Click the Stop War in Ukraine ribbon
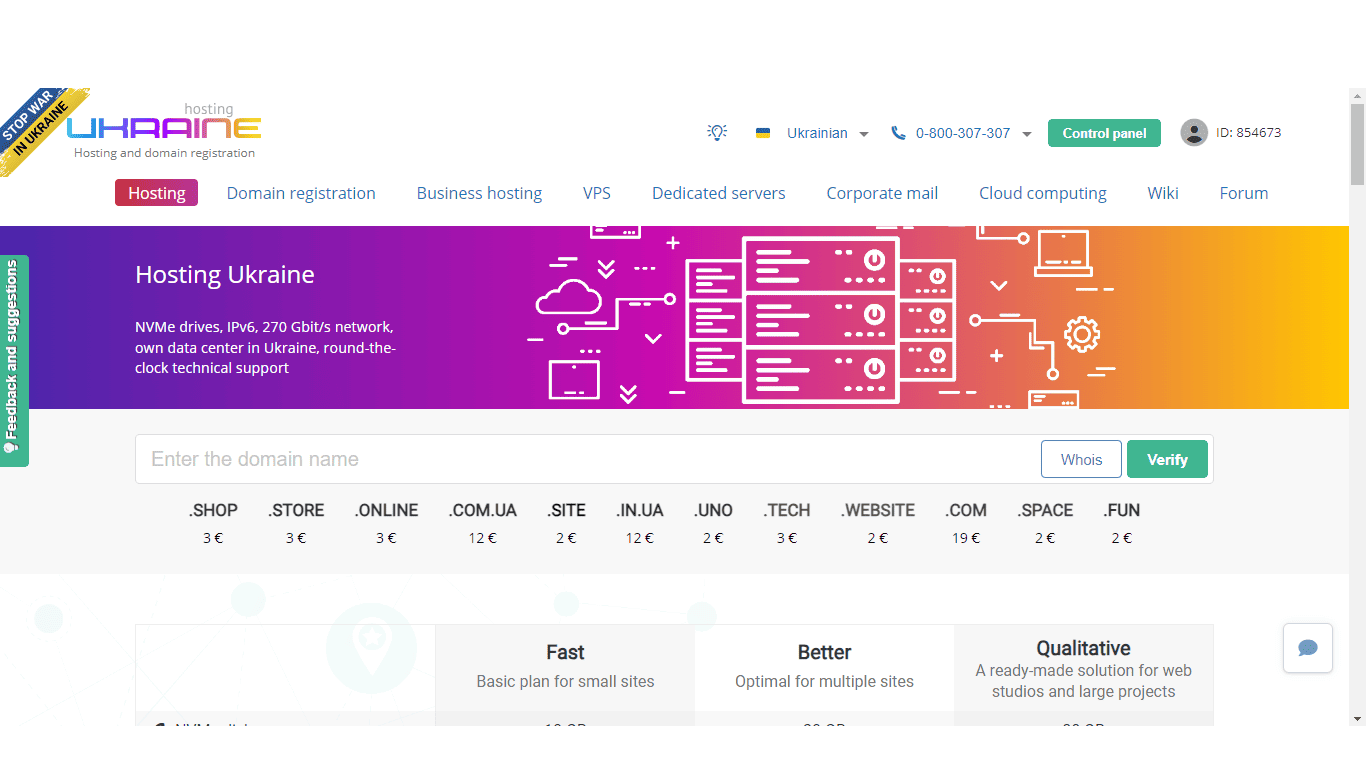1366x768 pixels. click(x=40, y=128)
